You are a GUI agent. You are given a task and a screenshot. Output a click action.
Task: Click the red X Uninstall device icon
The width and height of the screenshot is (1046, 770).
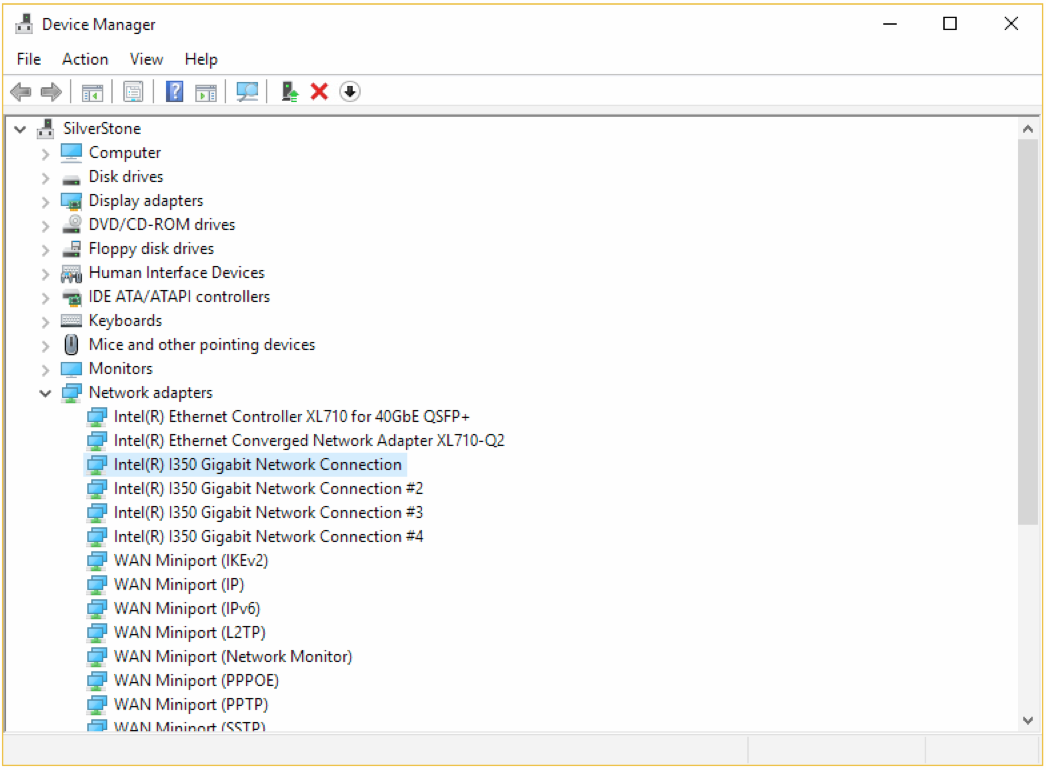point(320,91)
